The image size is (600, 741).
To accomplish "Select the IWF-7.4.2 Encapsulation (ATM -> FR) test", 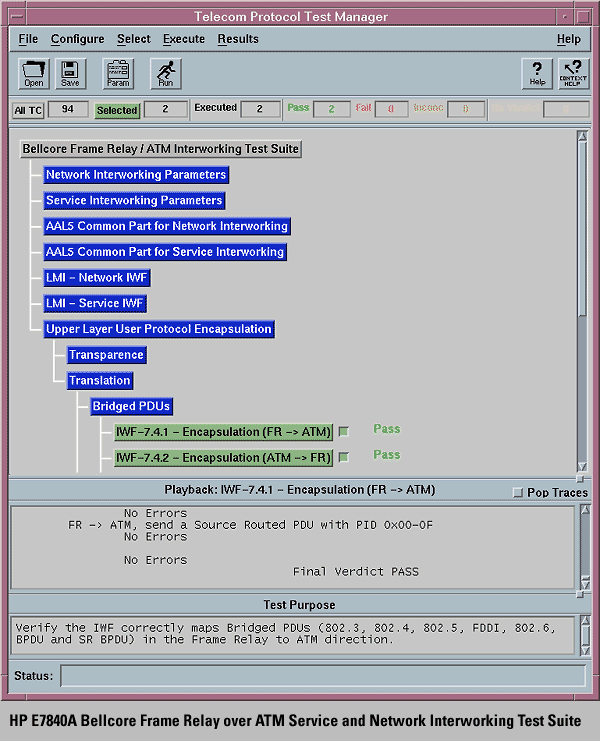I will [223, 458].
